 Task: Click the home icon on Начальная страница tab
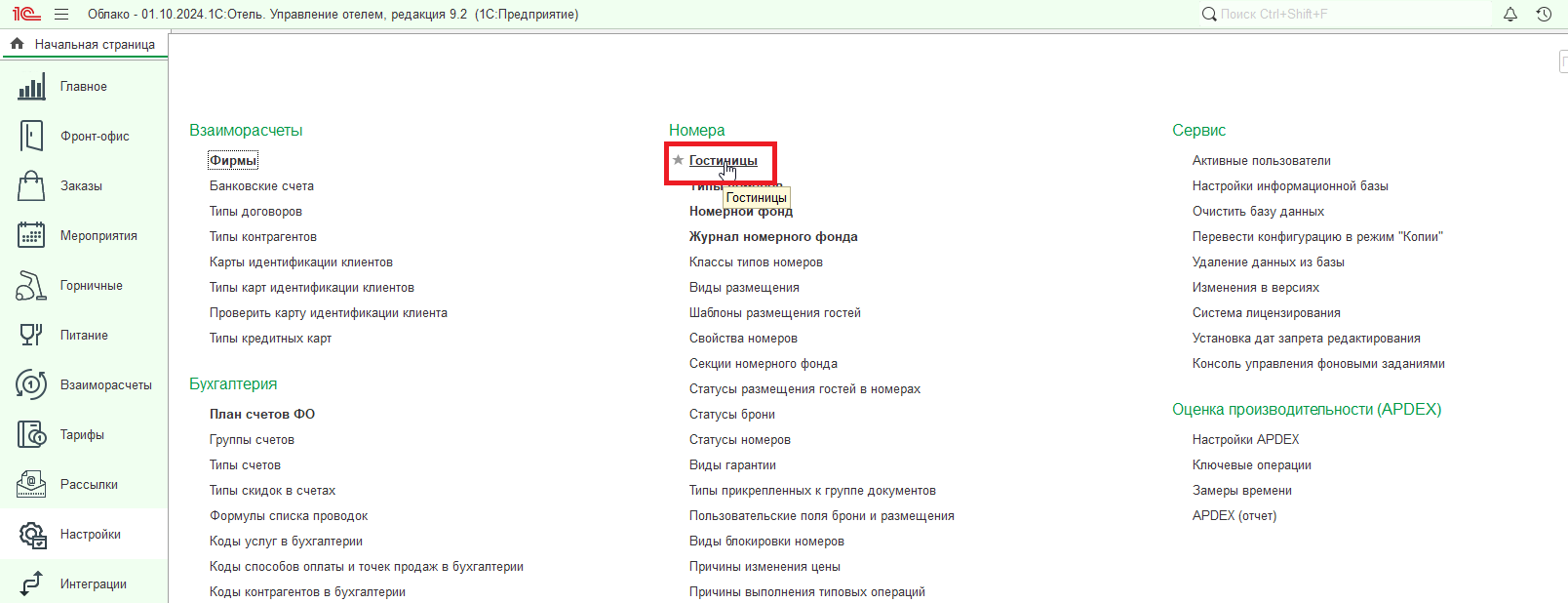coord(17,44)
